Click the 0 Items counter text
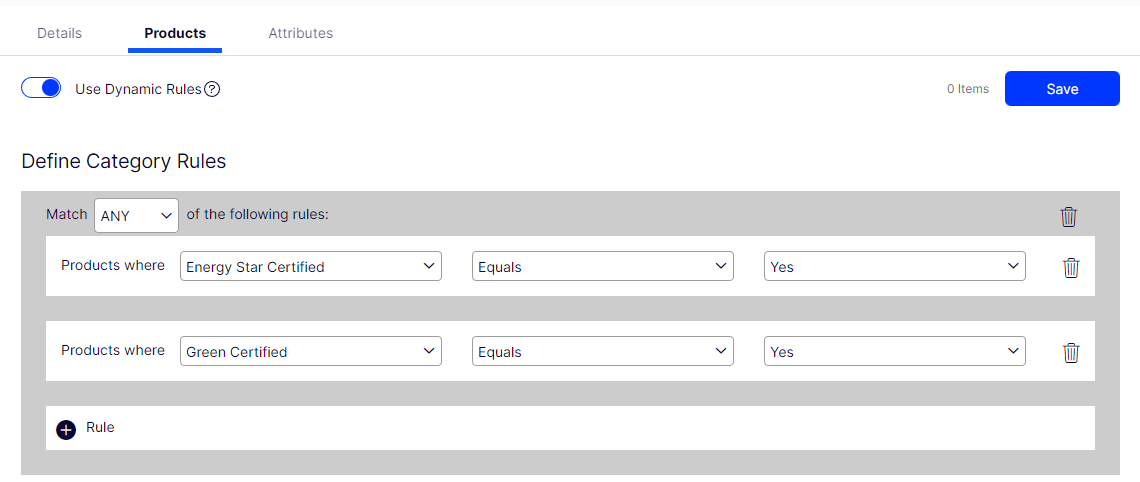The image size is (1140, 482). (968, 89)
